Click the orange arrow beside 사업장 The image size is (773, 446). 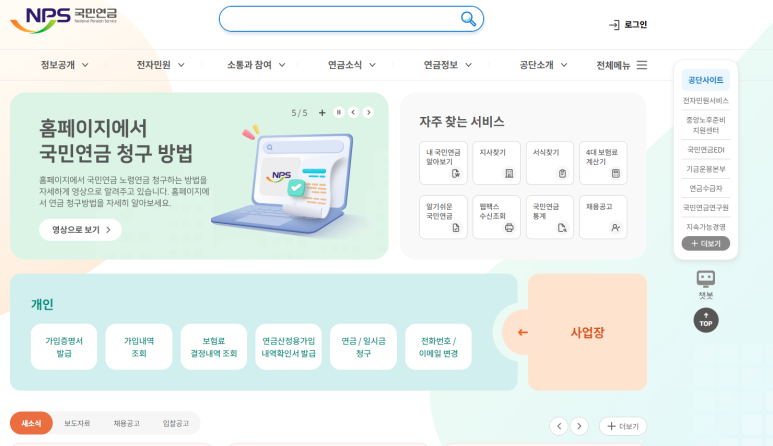(523, 333)
